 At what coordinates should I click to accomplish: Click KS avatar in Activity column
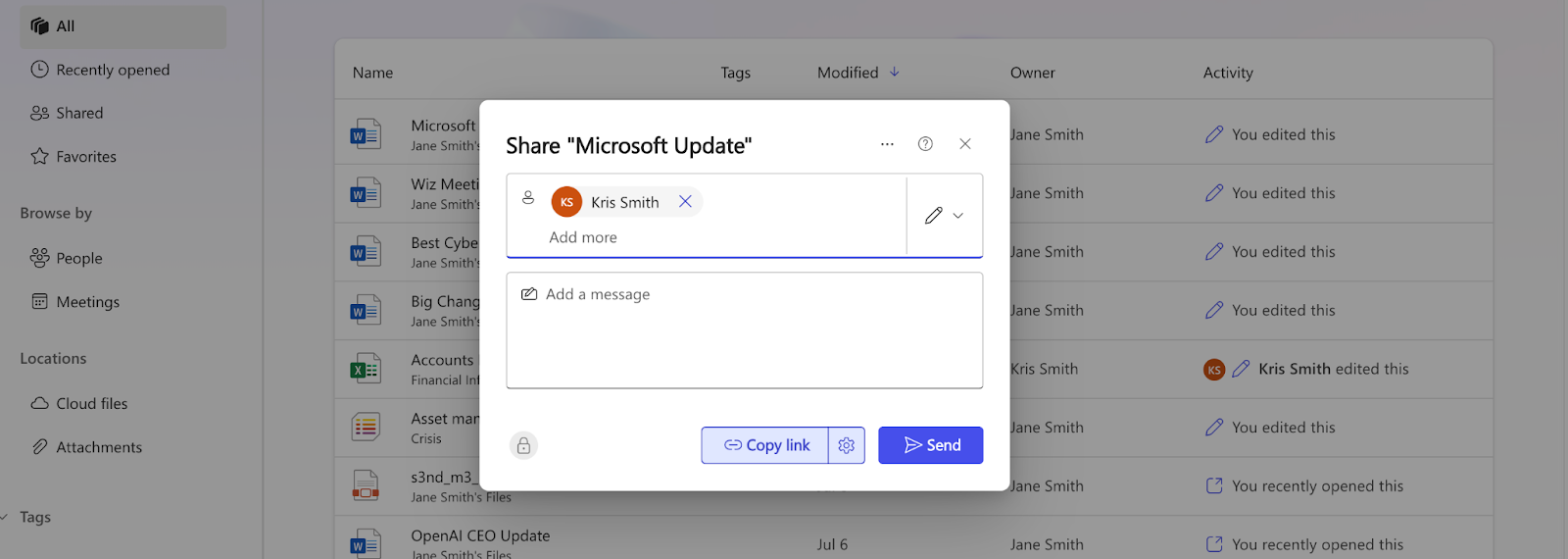(x=1214, y=370)
